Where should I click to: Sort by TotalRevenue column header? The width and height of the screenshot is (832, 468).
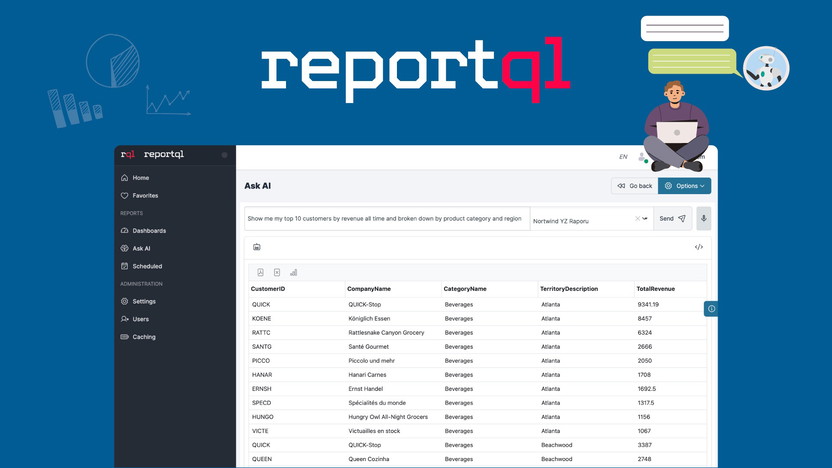point(655,289)
